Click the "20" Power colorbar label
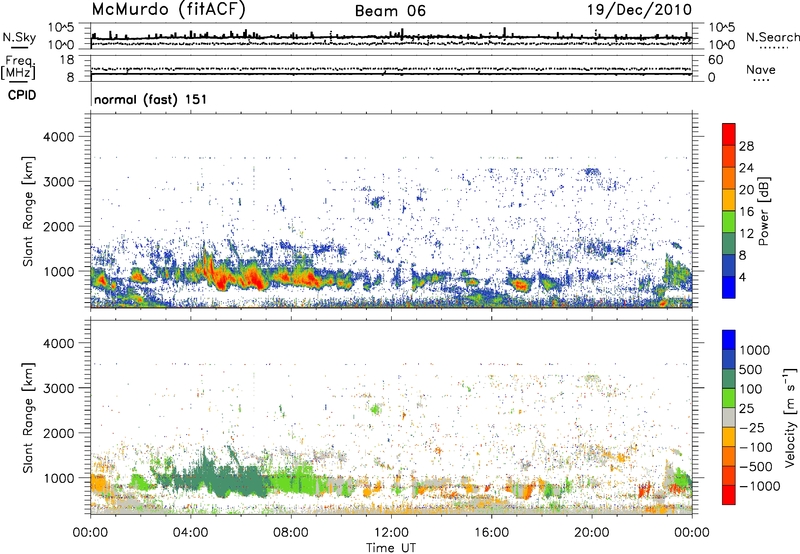Image resolution: width=800 pixels, height=554 pixels. pos(746,190)
